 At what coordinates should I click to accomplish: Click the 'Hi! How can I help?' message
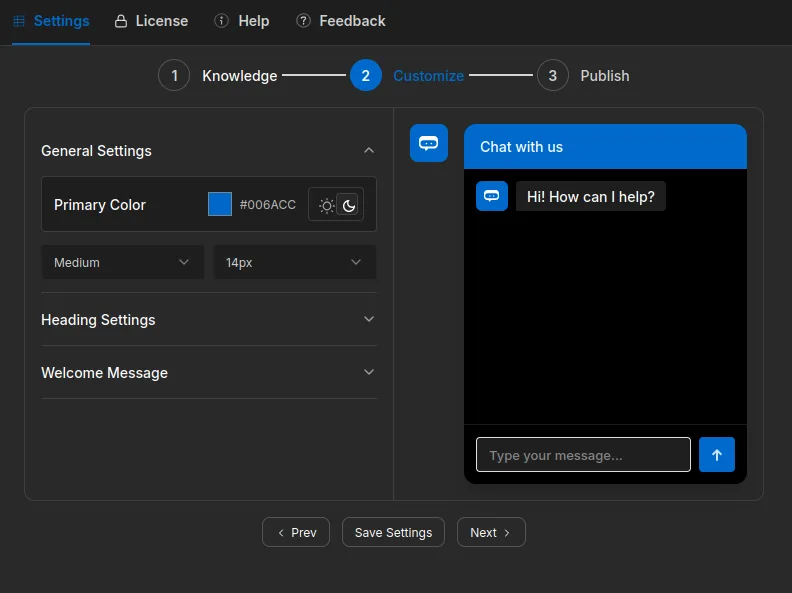tap(590, 196)
